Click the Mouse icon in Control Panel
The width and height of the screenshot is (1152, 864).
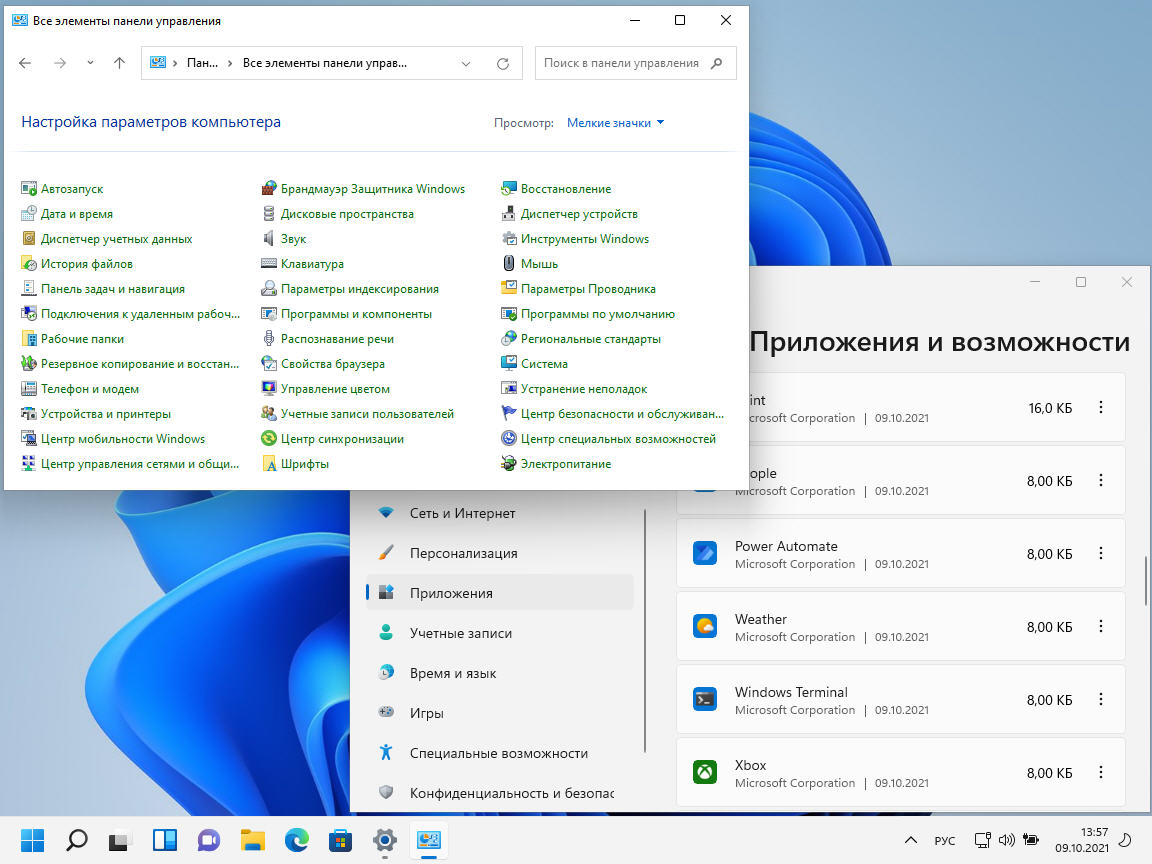point(509,264)
